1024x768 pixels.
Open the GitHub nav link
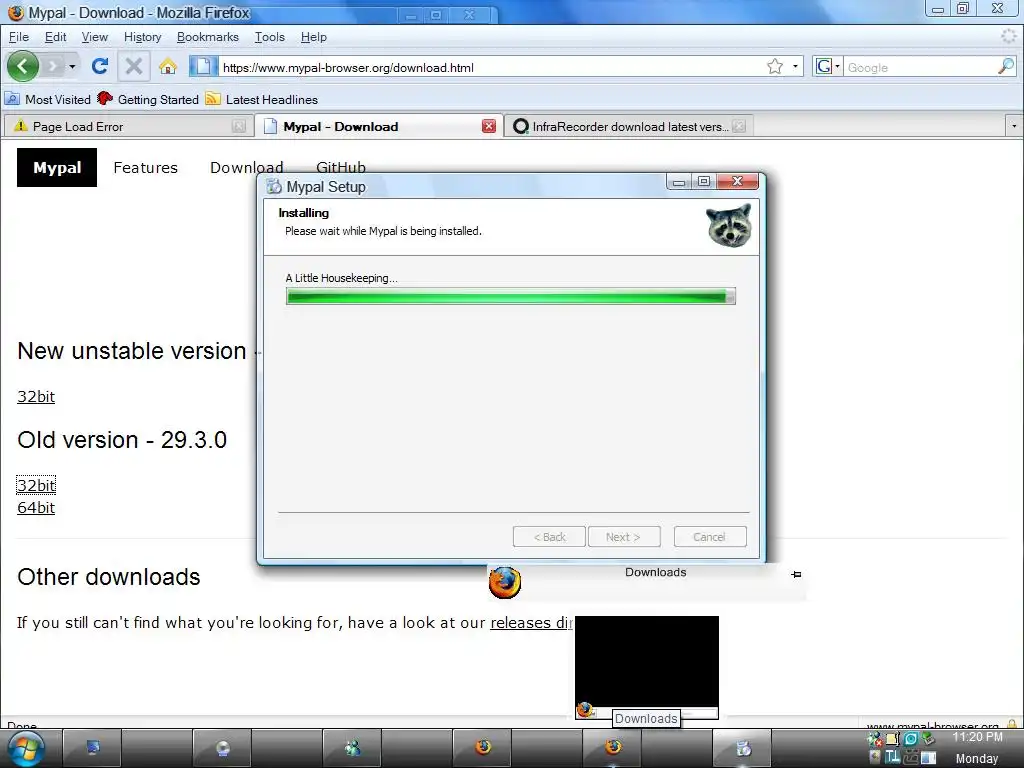pos(340,168)
